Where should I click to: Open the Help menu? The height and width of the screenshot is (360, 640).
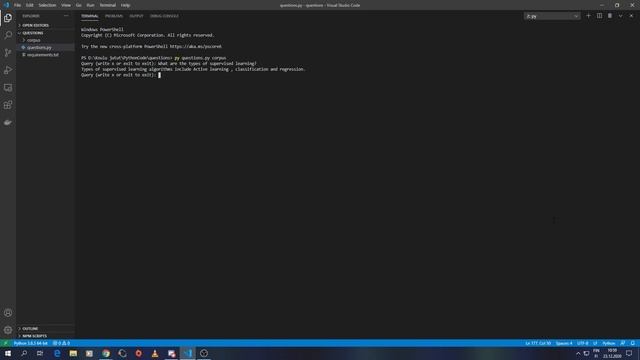125,5
